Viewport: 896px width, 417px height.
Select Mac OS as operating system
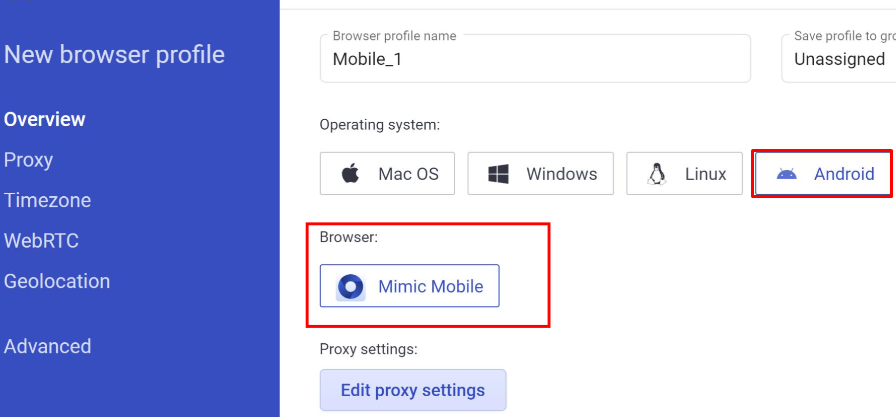[387, 174]
